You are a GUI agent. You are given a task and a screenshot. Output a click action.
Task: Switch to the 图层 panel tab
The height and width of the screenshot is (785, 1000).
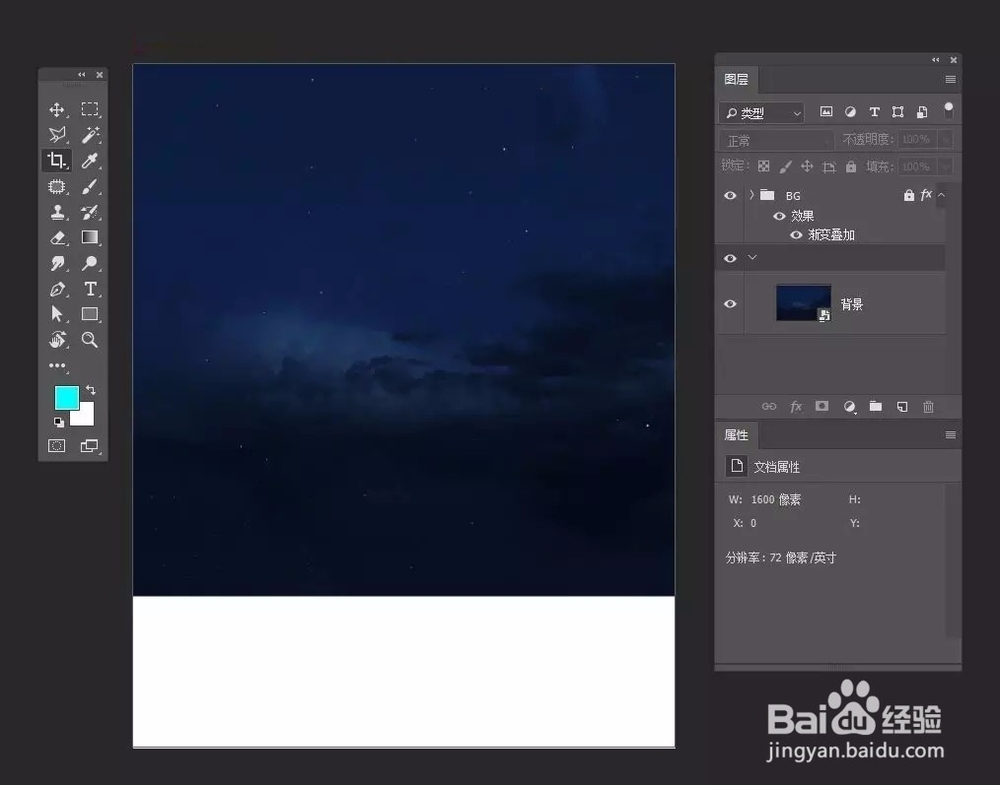[x=736, y=80]
